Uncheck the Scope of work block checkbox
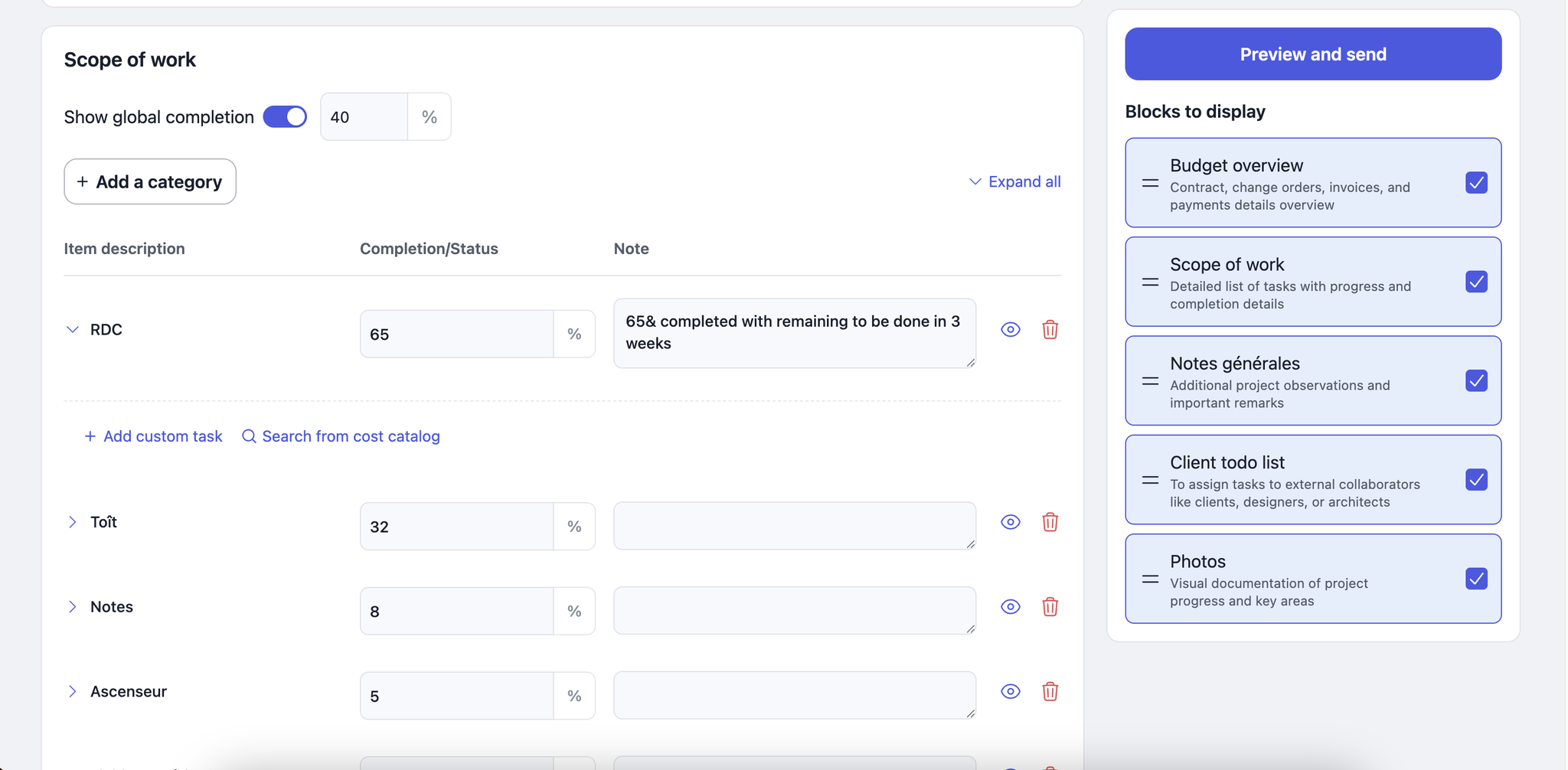The image size is (1568, 770). pyautogui.click(x=1476, y=282)
